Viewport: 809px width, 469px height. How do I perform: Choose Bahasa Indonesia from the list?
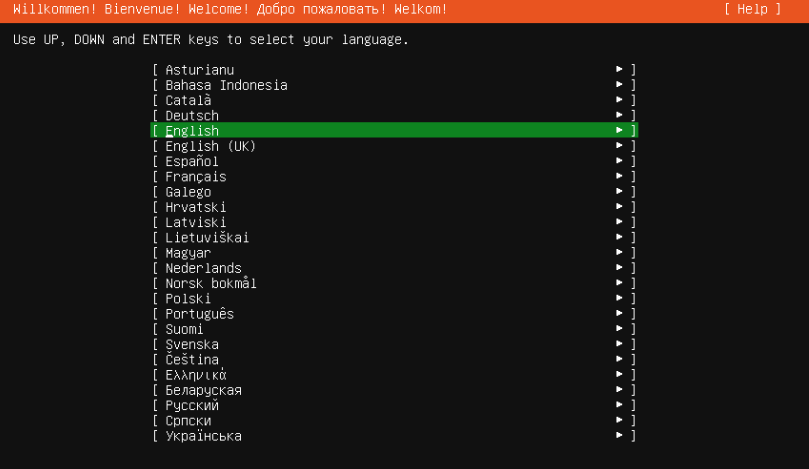click(x=394, y=85)
